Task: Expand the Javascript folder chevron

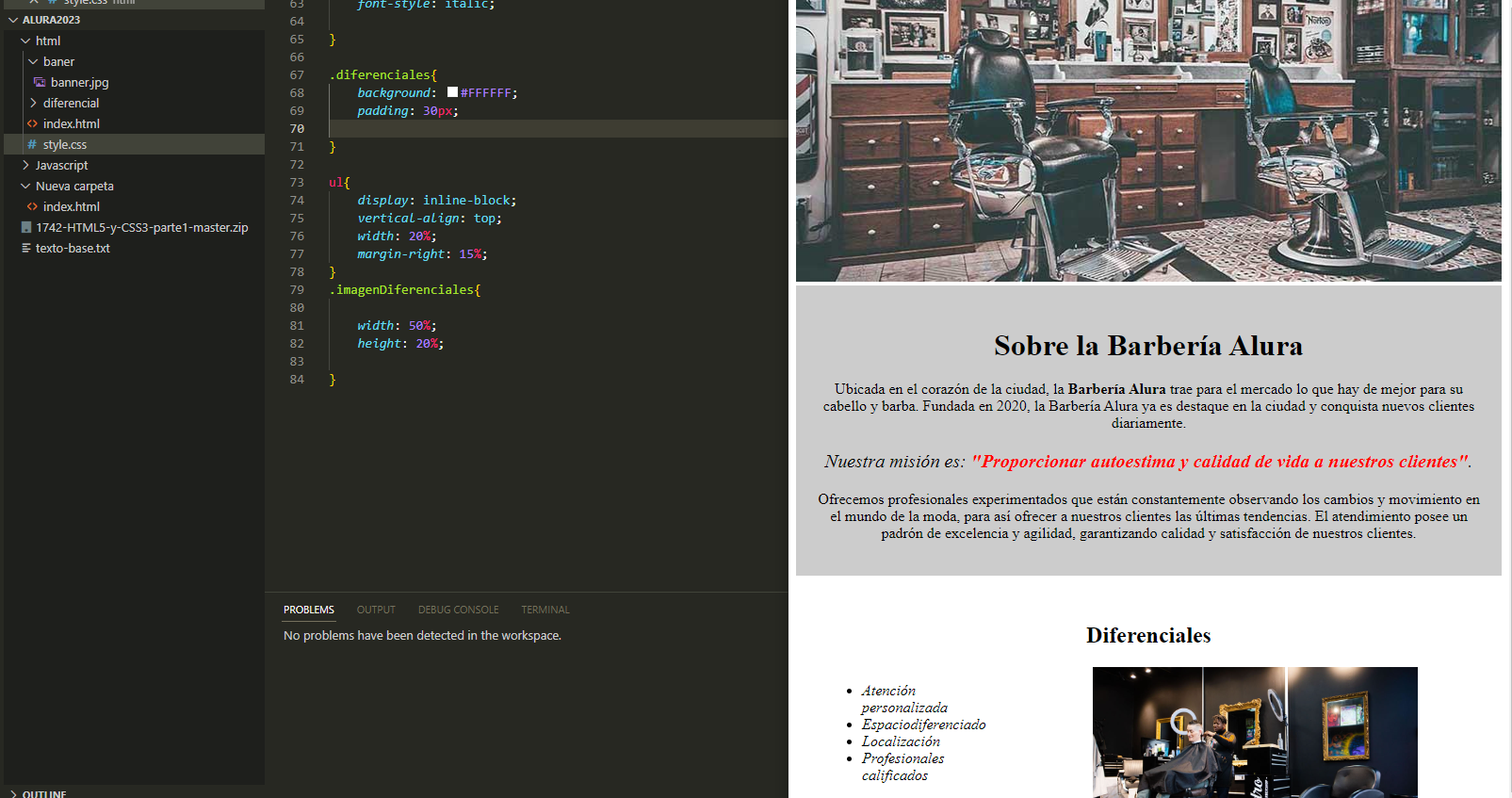Action: (25, 165)
